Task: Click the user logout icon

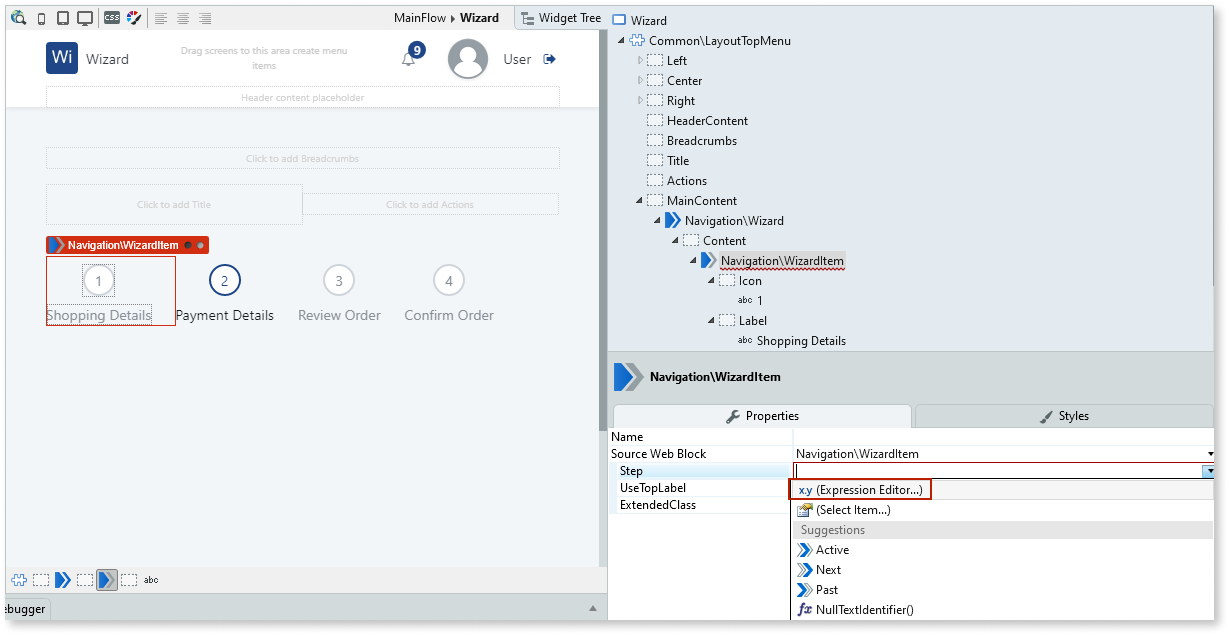Action: click(551, 58)
